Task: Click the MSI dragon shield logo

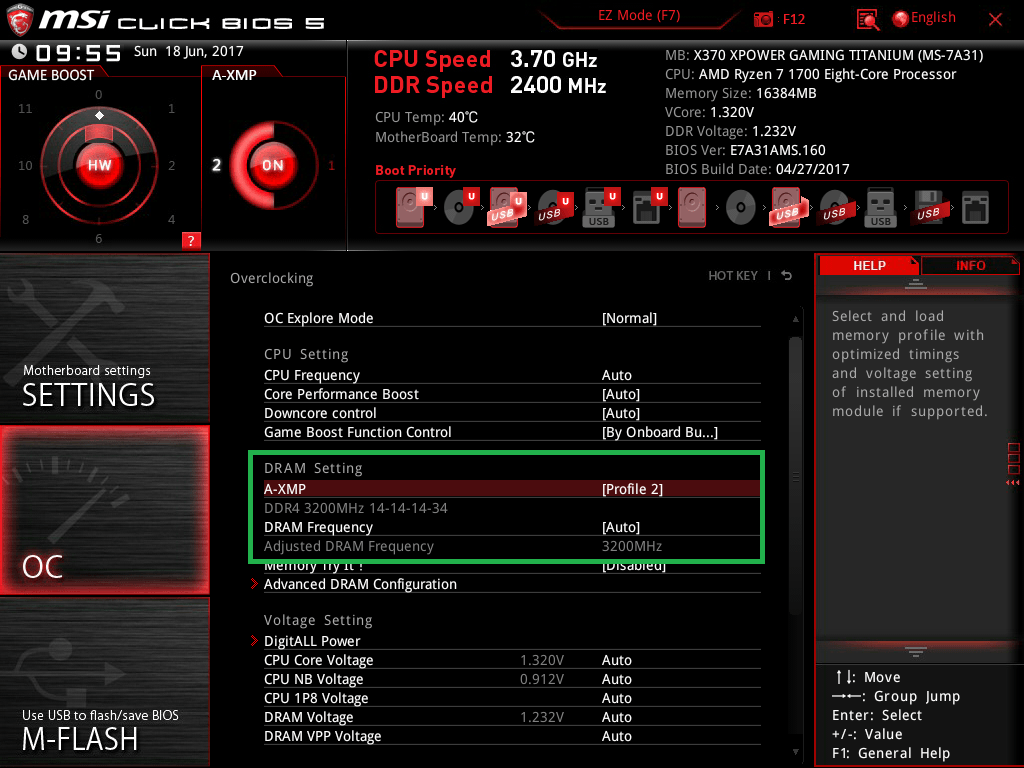Action: [19, 20]
